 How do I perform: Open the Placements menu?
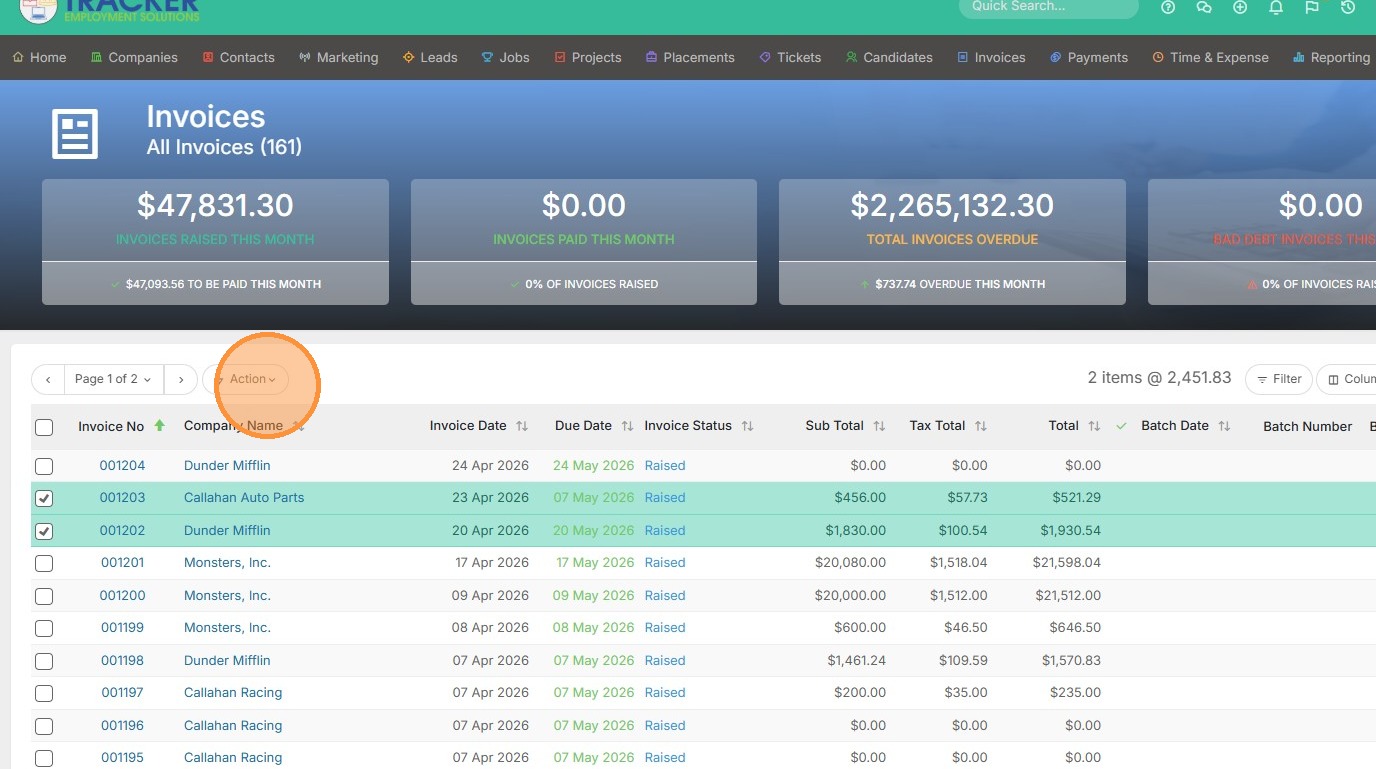(x=690, y=57)
